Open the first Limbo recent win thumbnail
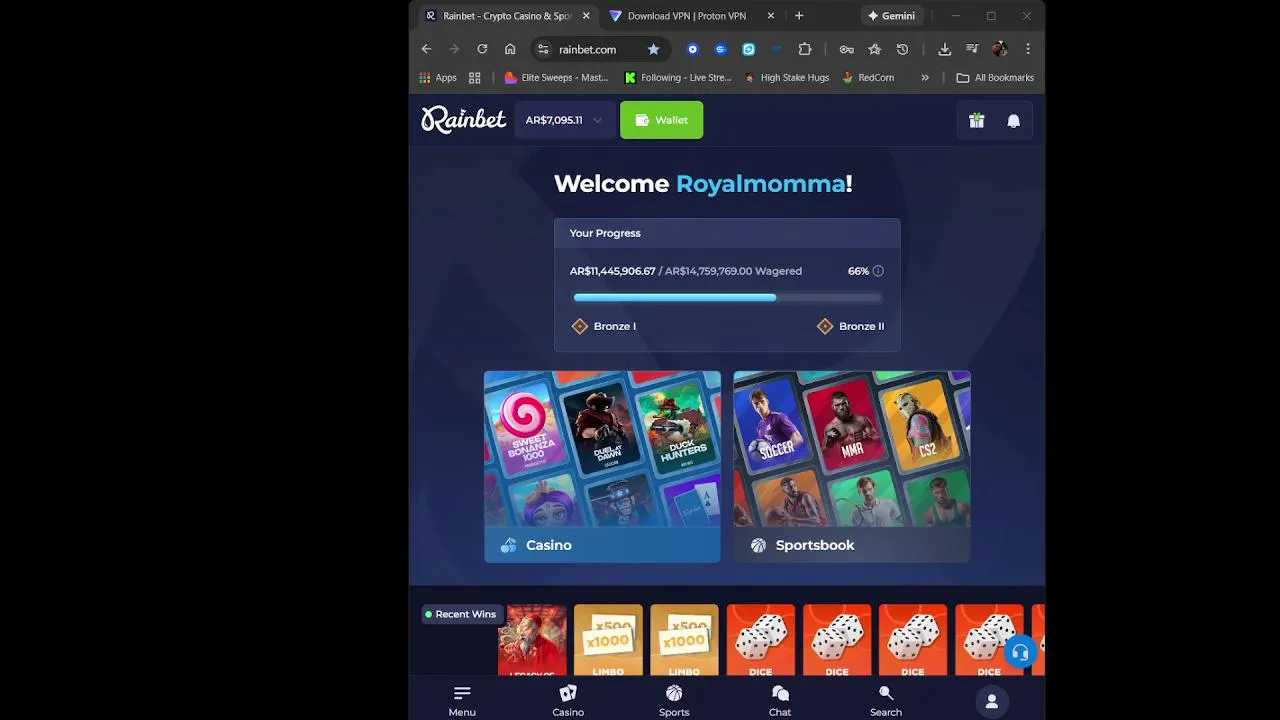The image size is (1280, 720). (x=608, y=640)
